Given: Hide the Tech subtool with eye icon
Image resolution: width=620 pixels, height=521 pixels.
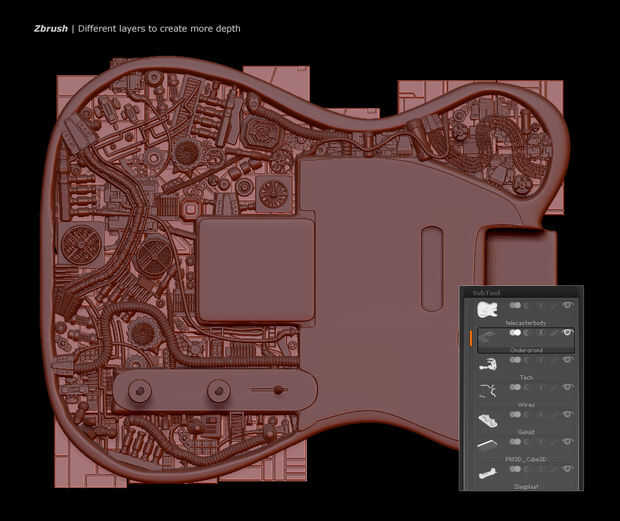Looking at the screenshot, I should tap(568, 360).
